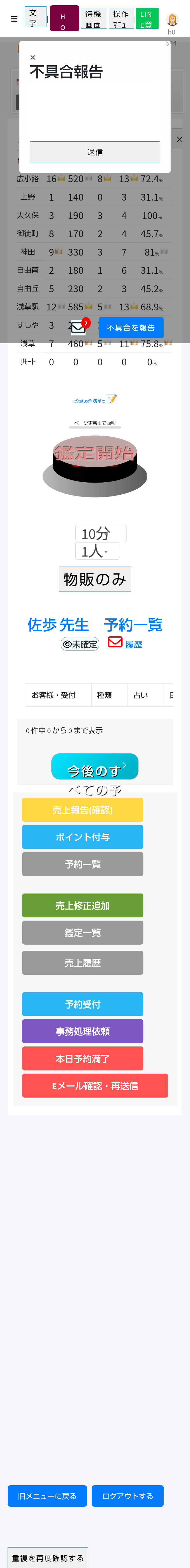
Task: Open the mail icon with 2 badge
Action: point(78,328)
